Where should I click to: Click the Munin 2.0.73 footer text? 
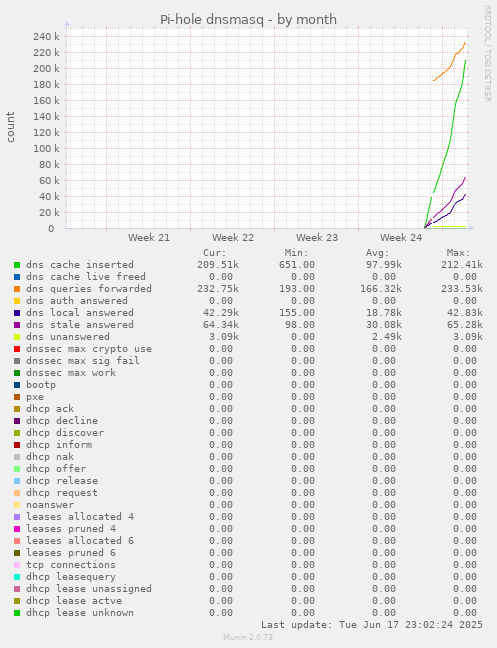[x=248, y=637]
